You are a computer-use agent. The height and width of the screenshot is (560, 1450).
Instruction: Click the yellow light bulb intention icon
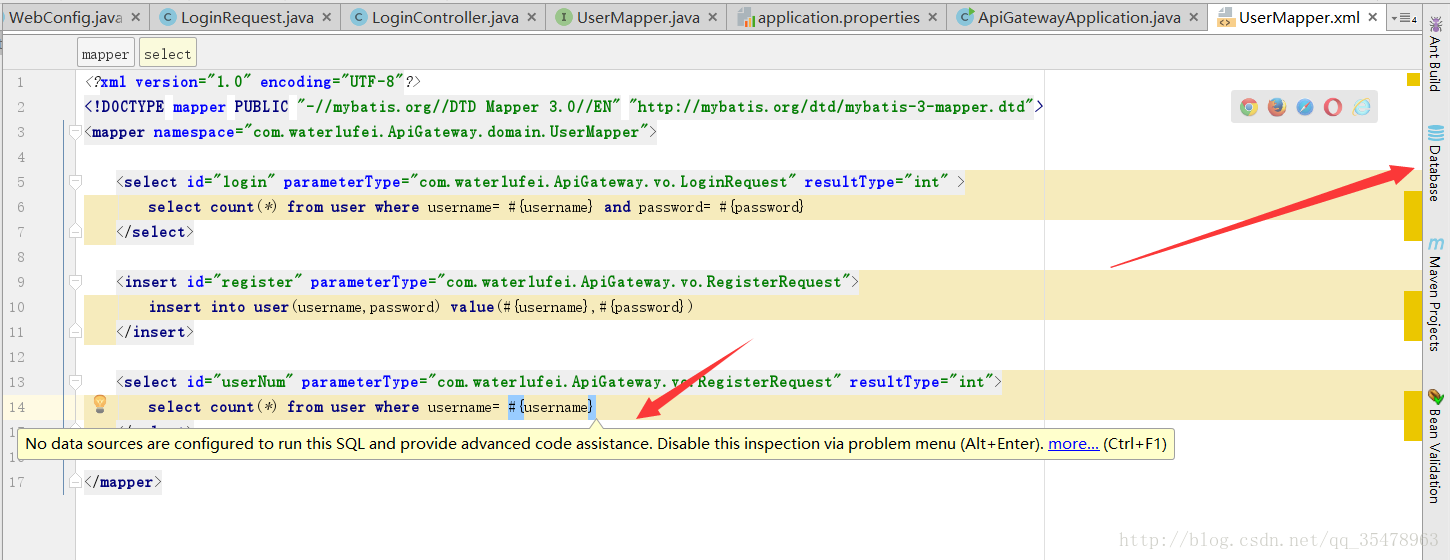(100, 405)
